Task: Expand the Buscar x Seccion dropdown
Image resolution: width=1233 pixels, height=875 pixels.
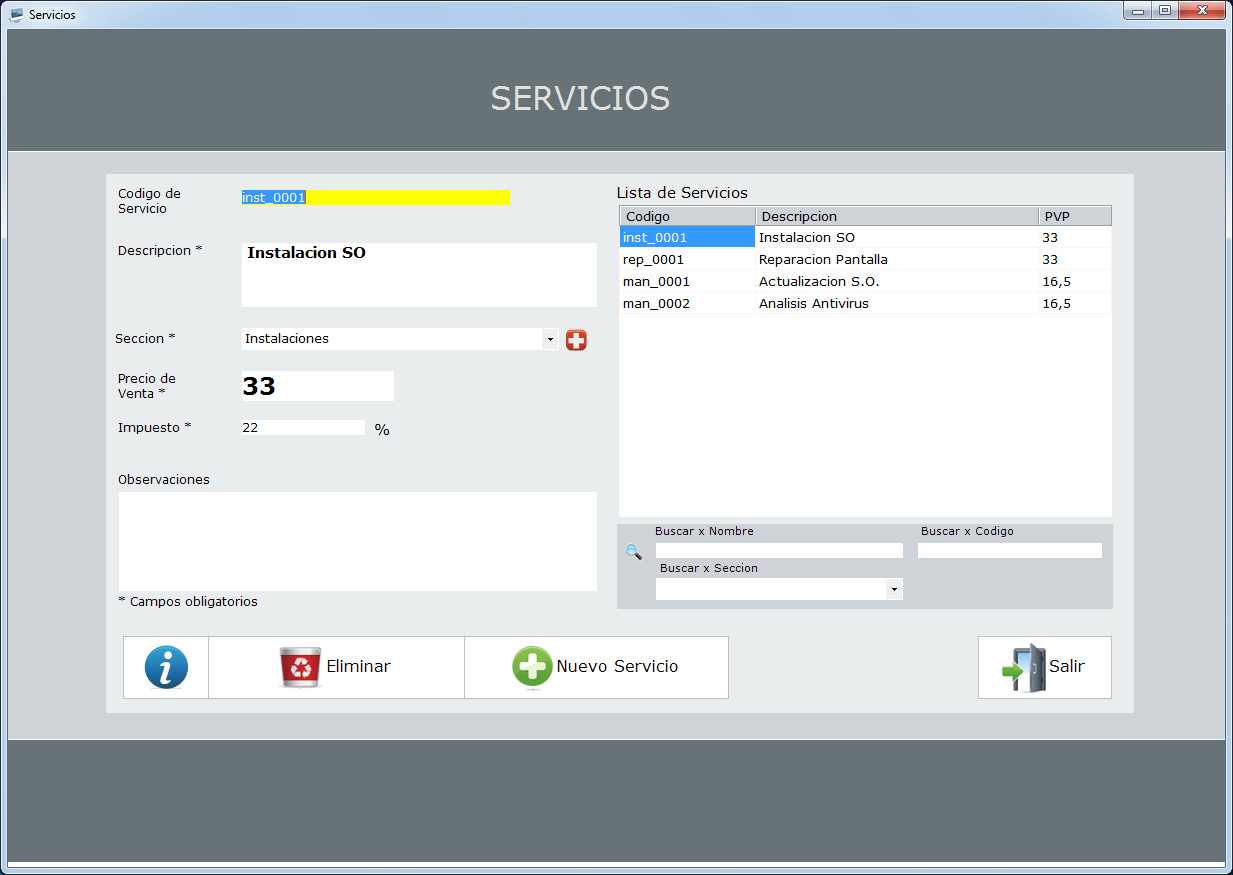Action: [893, 590]
